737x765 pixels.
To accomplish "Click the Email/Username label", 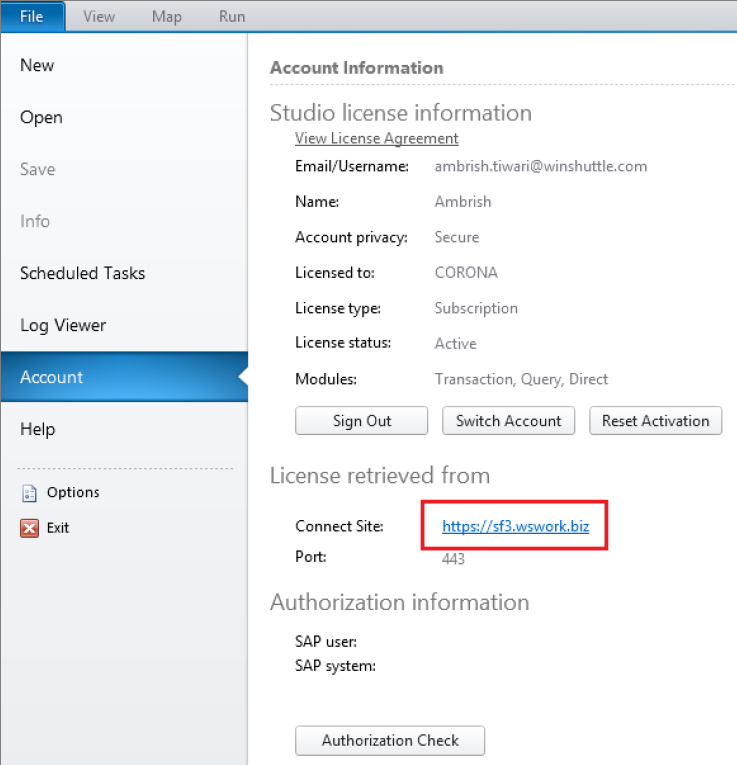I will 352,166.
